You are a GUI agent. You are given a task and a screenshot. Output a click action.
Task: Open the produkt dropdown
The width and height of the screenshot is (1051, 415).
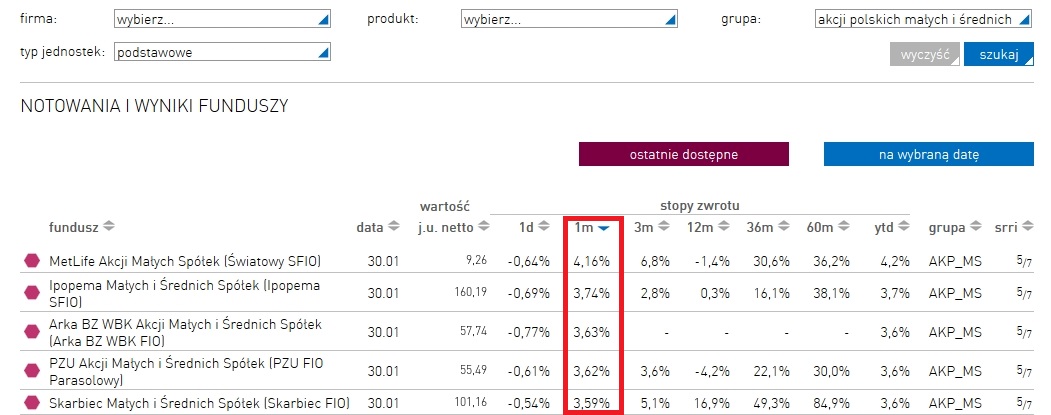569,19
